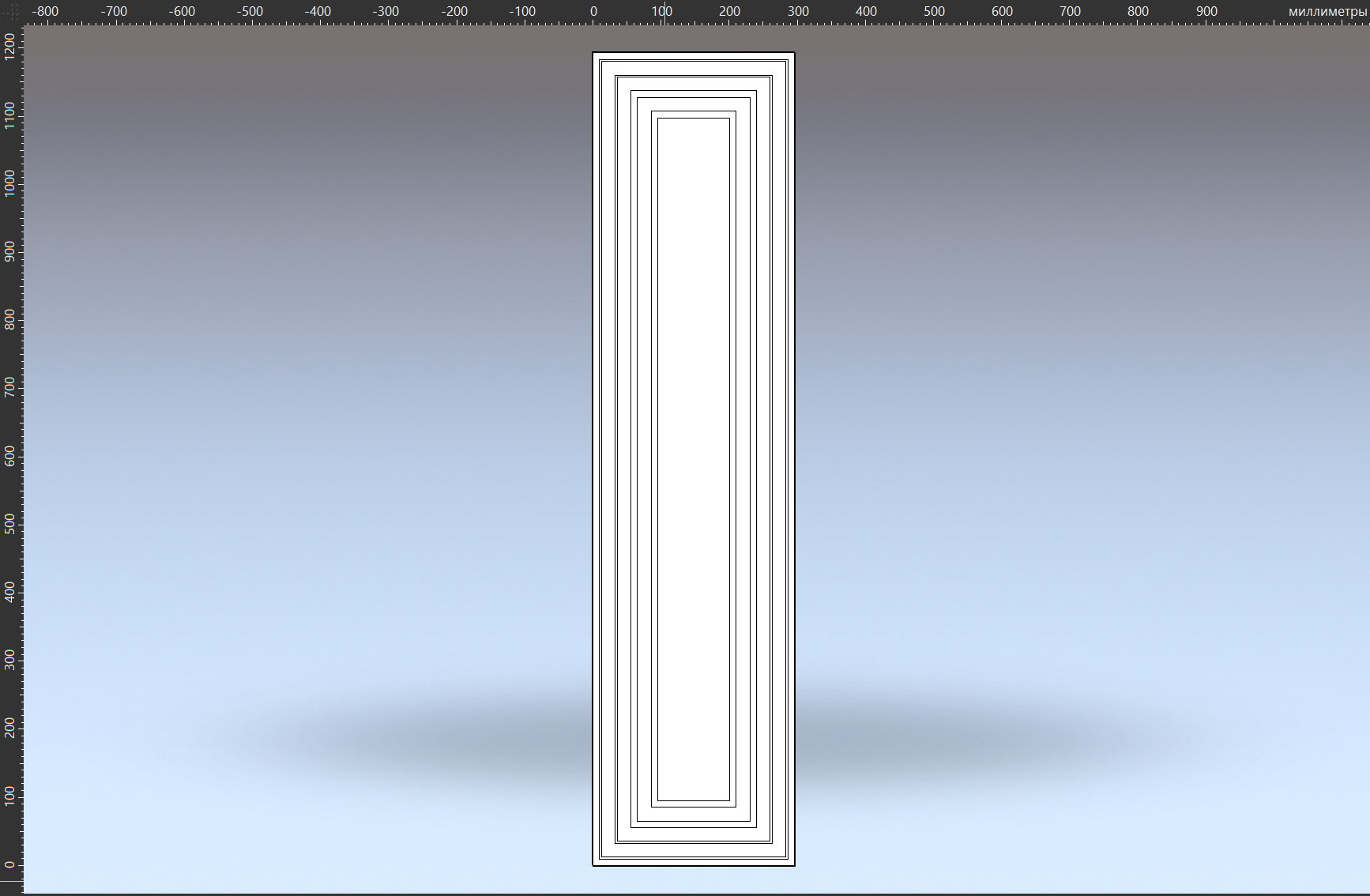
Task: Click the 0 mark on the horizontal ruler
Action: [x=593, y=11]
